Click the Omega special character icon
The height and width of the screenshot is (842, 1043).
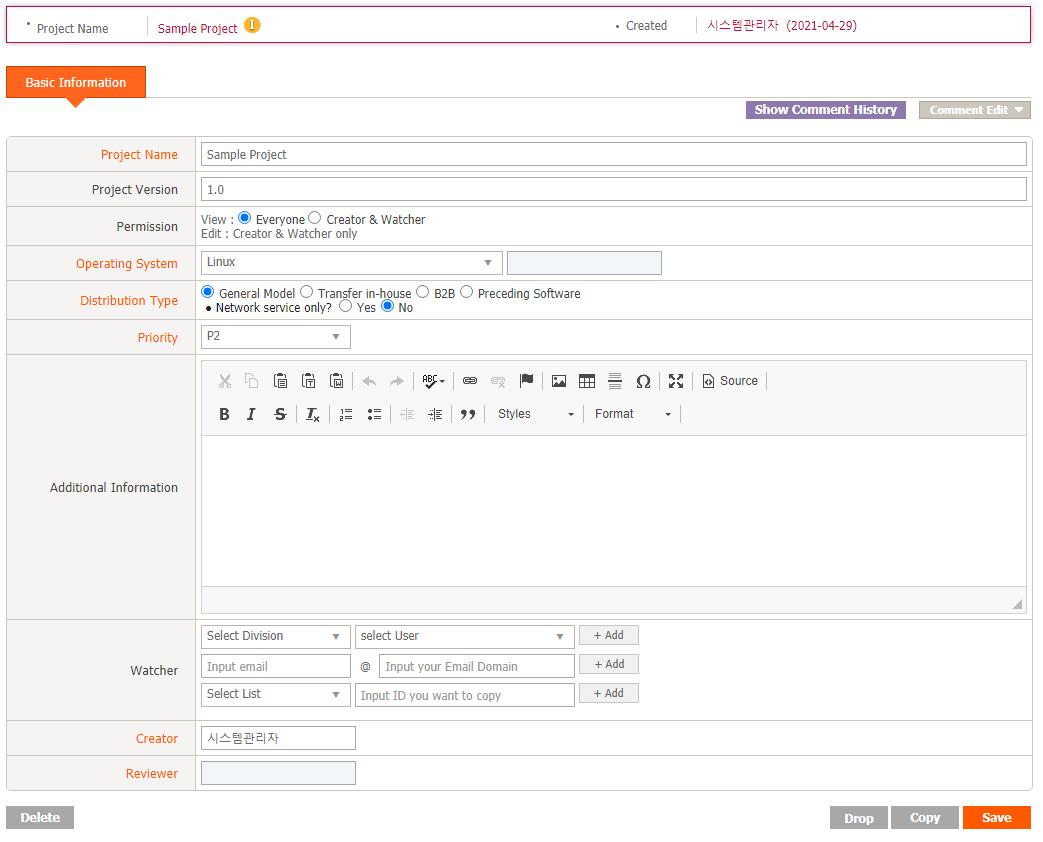643,381
